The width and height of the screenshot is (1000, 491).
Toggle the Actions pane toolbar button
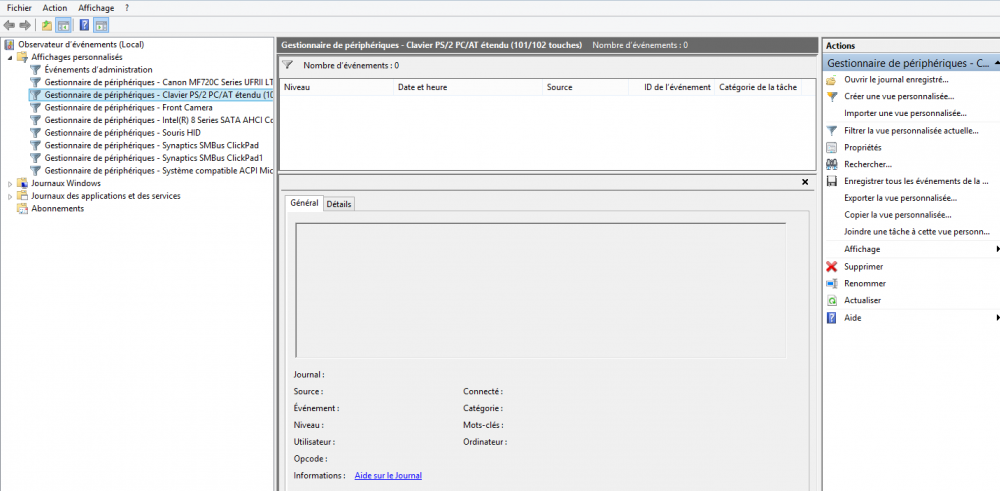101,24
